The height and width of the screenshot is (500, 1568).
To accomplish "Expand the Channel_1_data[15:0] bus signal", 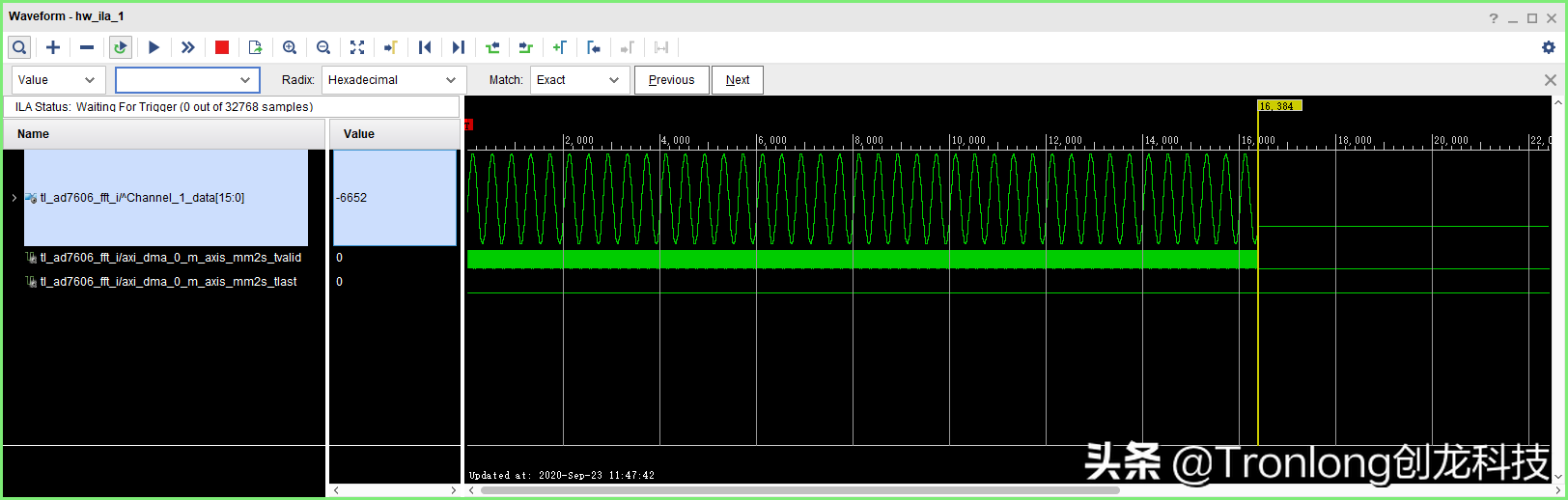I will pyautogui.click(x=14, y=198).
